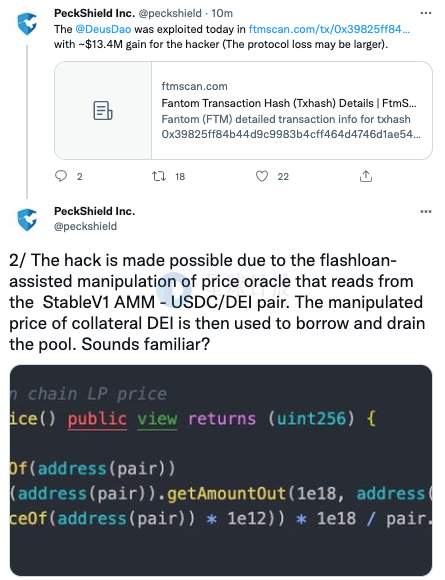The width and height of the screenshot is (445, 580).
Task: Open PeckShield avatar on the first tweet
Action: pos(27,23)
